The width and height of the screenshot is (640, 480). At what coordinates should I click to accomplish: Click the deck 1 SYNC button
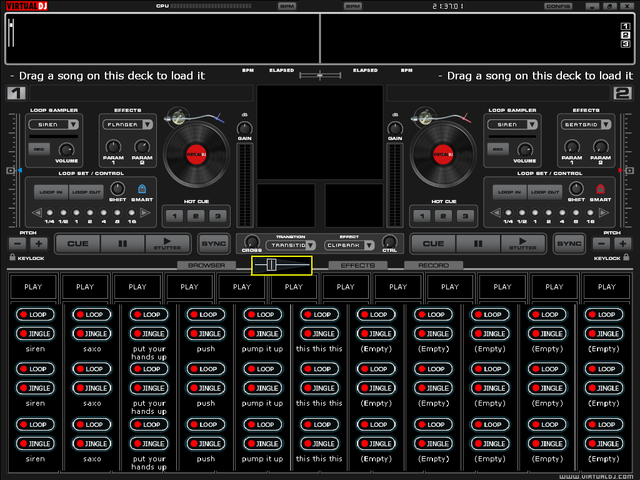[213, 244]
